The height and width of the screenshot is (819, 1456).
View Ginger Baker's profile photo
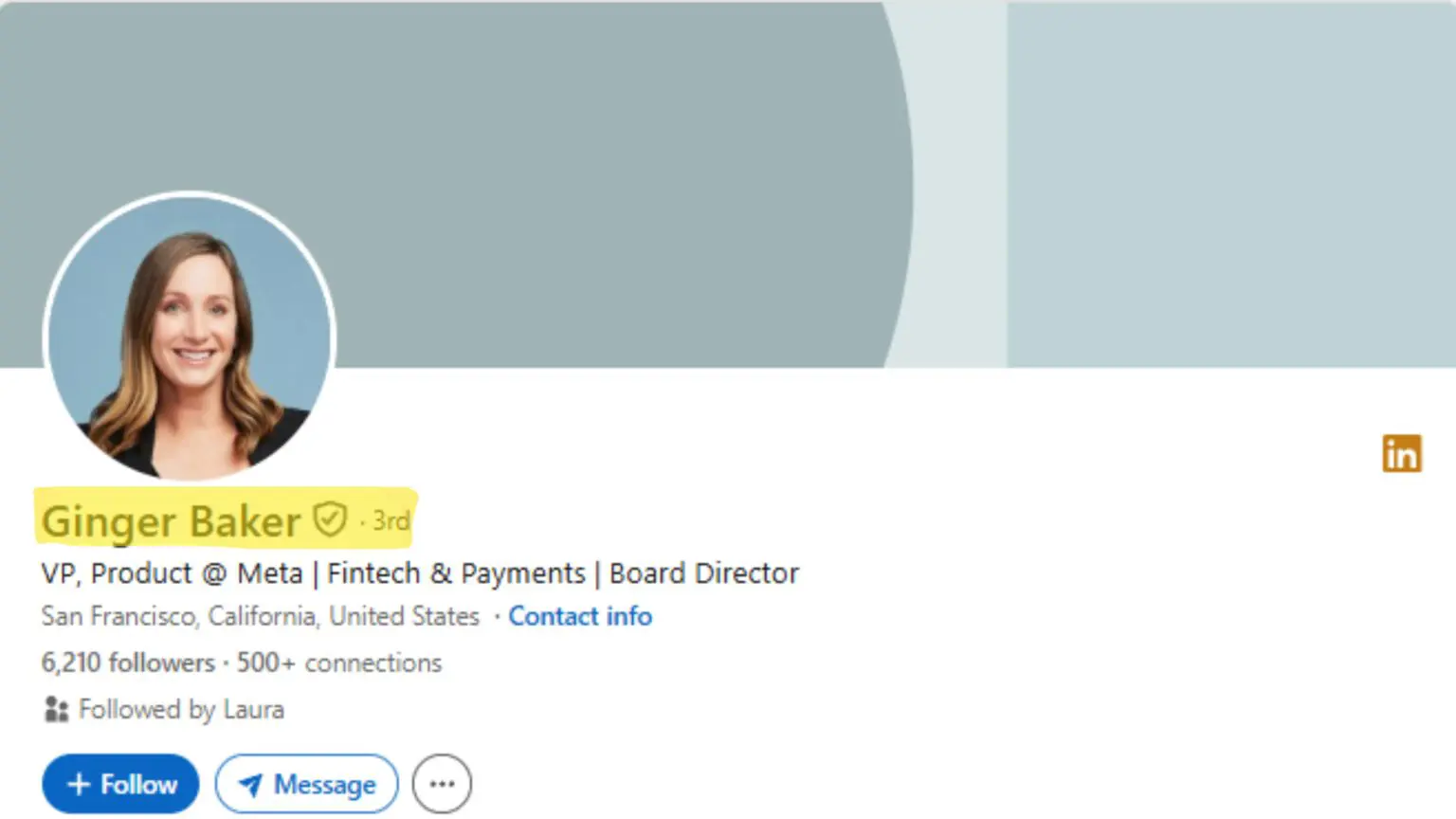tap(190, 337)
